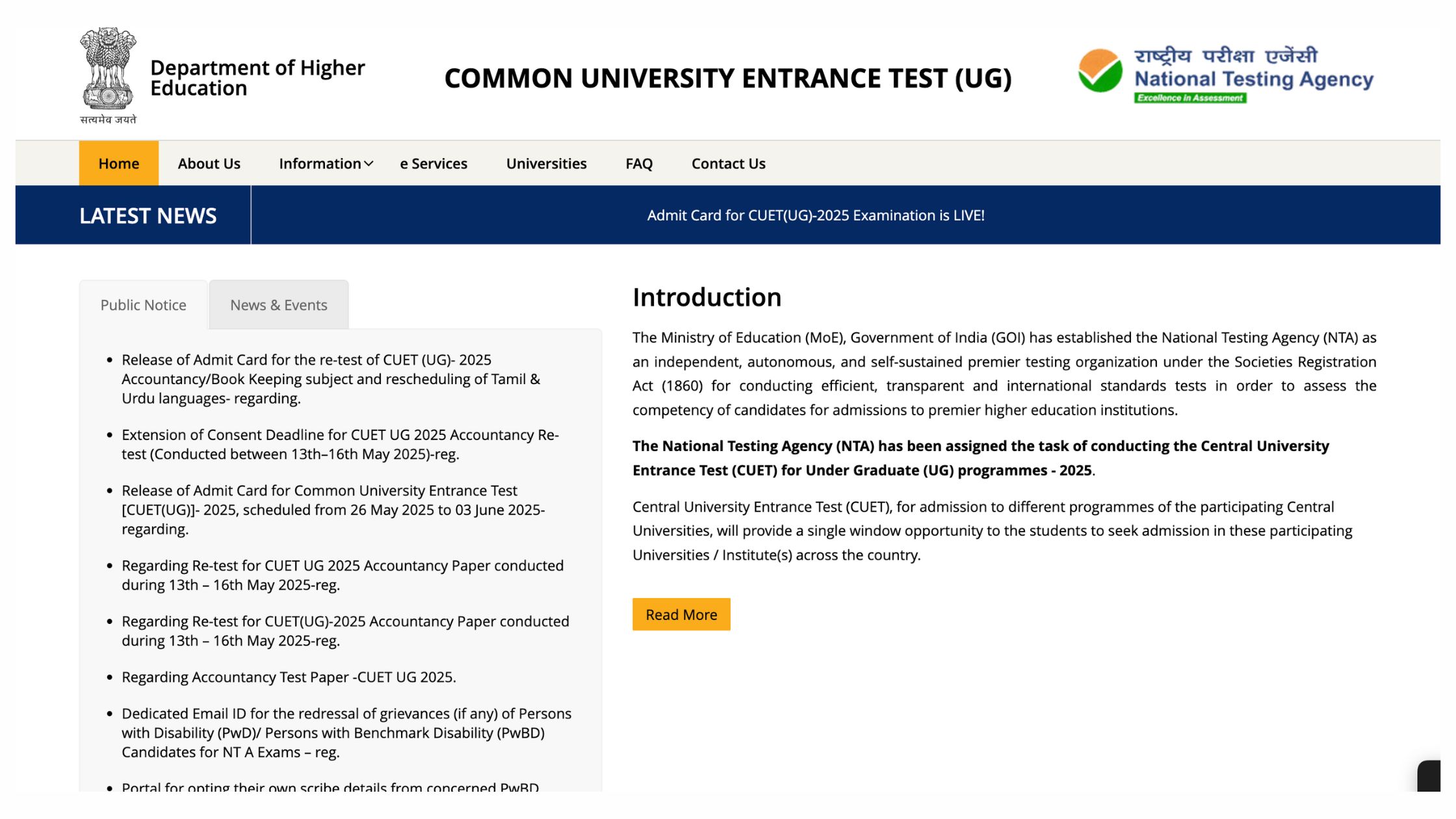Click the Introduction heading
This screenshot has width=1456, height=819.
pos(707,297)
